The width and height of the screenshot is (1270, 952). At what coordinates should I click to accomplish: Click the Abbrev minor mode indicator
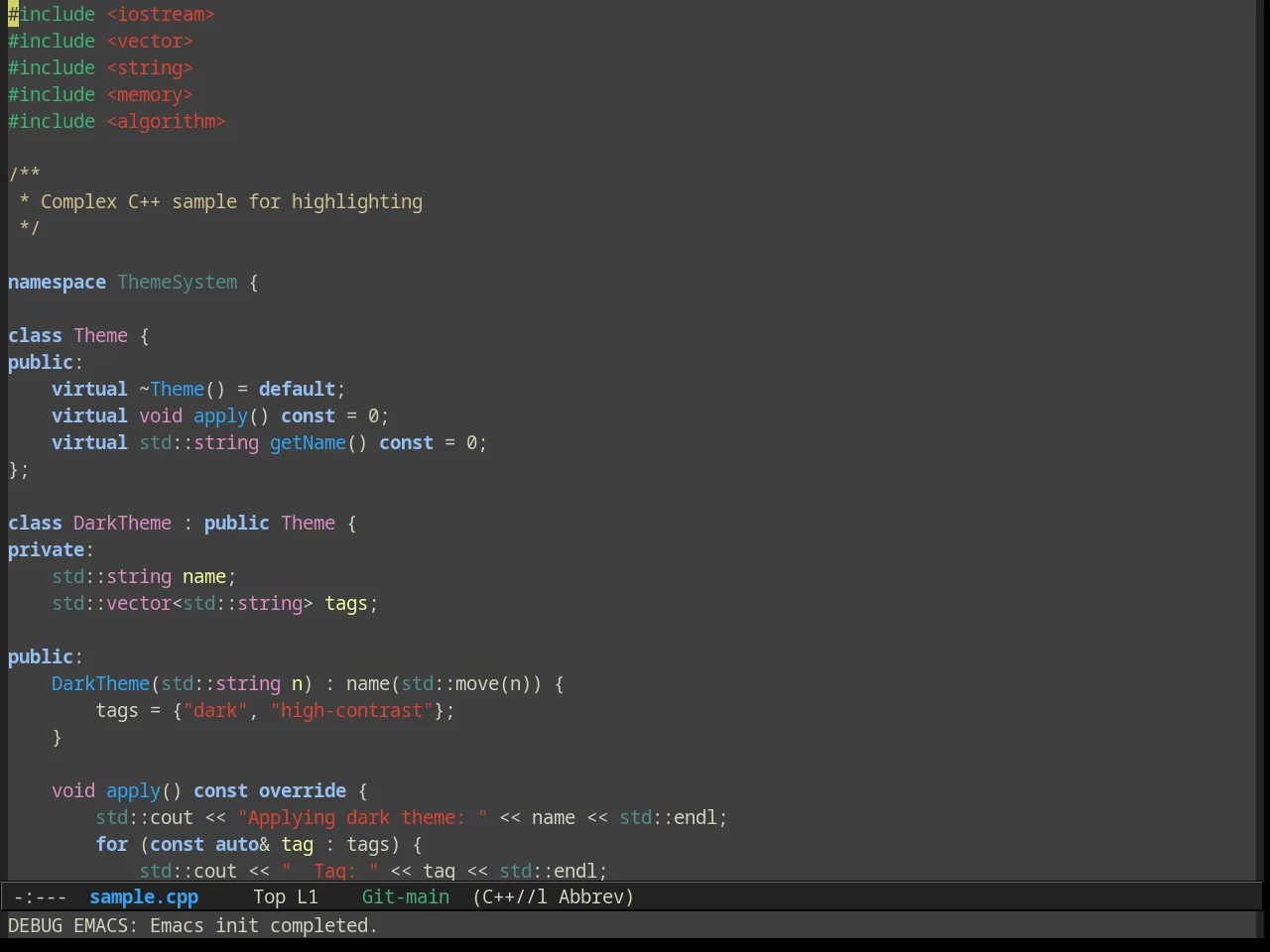[x=596, y=897]
